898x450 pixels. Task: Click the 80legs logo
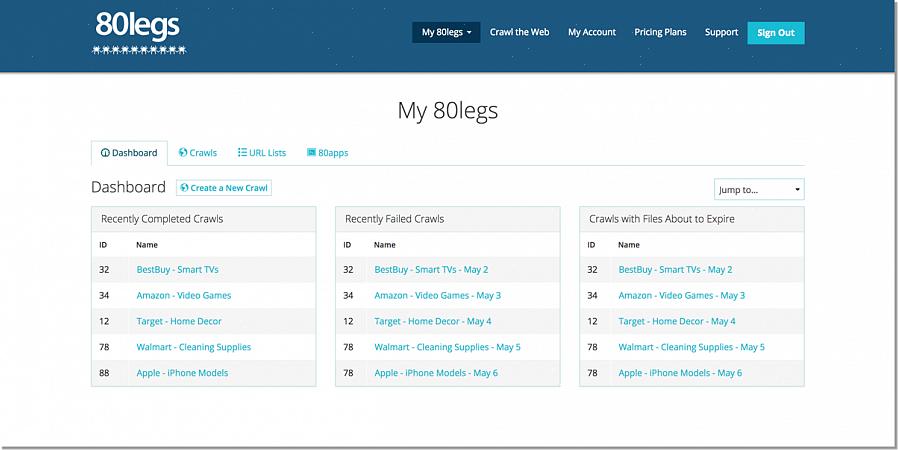click(x=139, y=33)
